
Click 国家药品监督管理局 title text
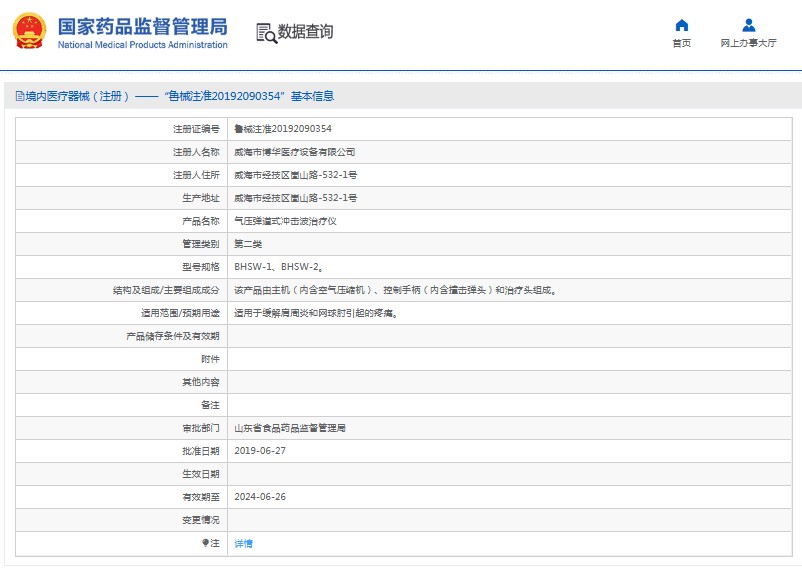click(x=143, y=26)
